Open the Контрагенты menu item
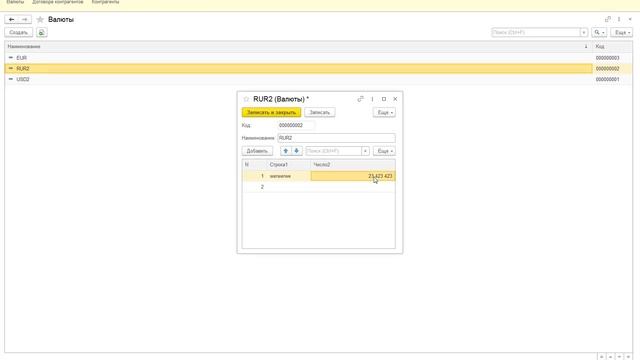Image resolution: width=640 pixels, height=360 pixels. click(105, 2)
